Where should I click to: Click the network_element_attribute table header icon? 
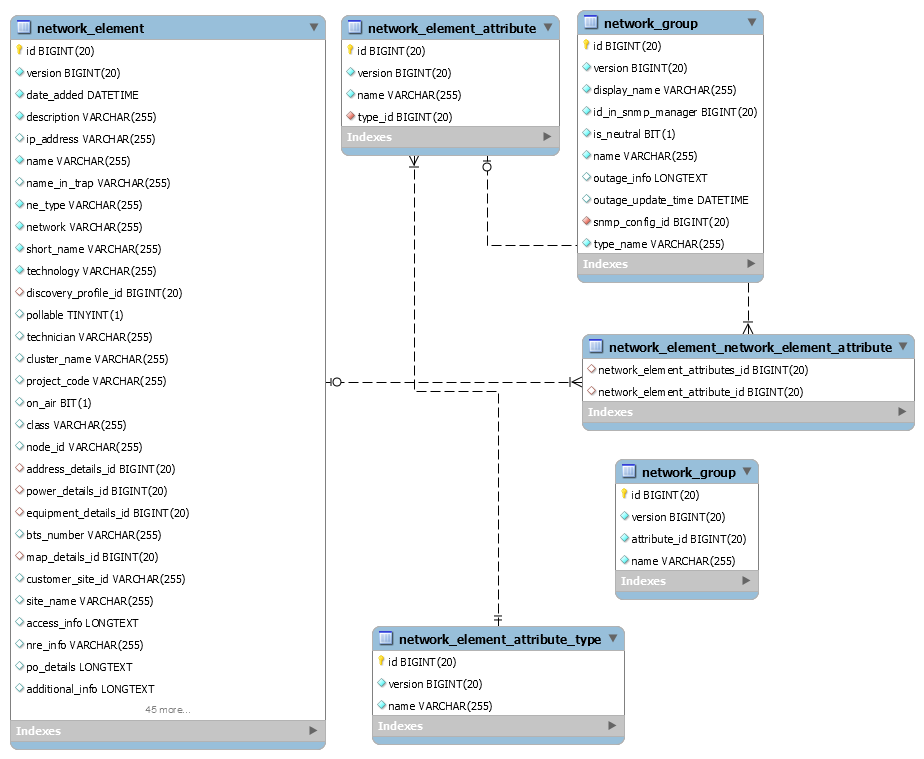coord(355,28)
